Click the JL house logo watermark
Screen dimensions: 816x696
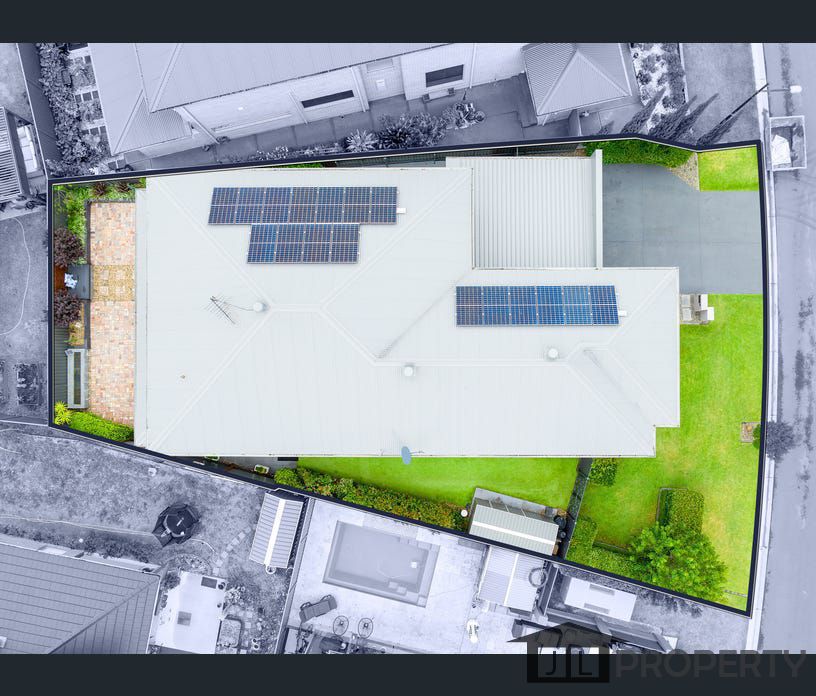tap(558, 654)
